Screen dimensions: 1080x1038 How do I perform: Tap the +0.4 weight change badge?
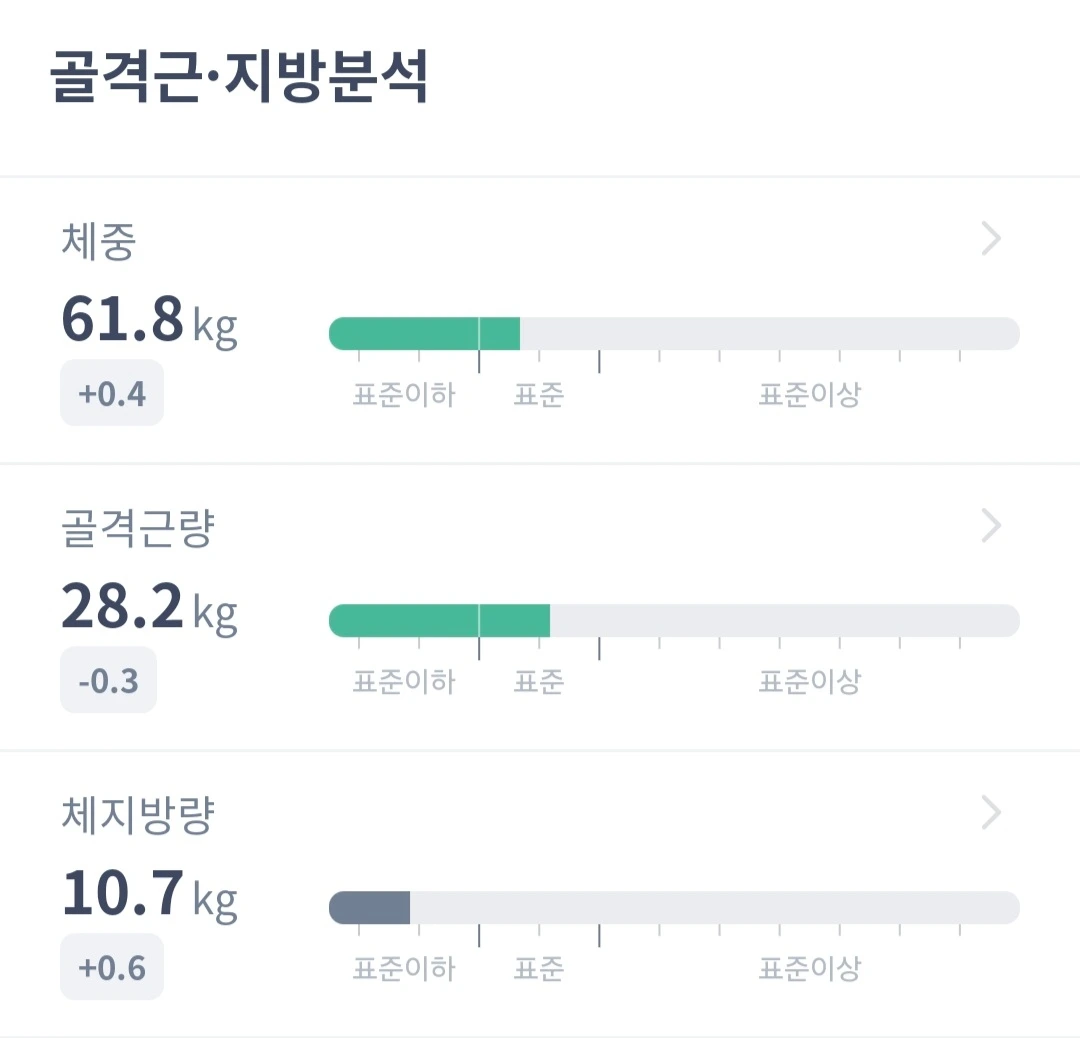pos(112,393)
